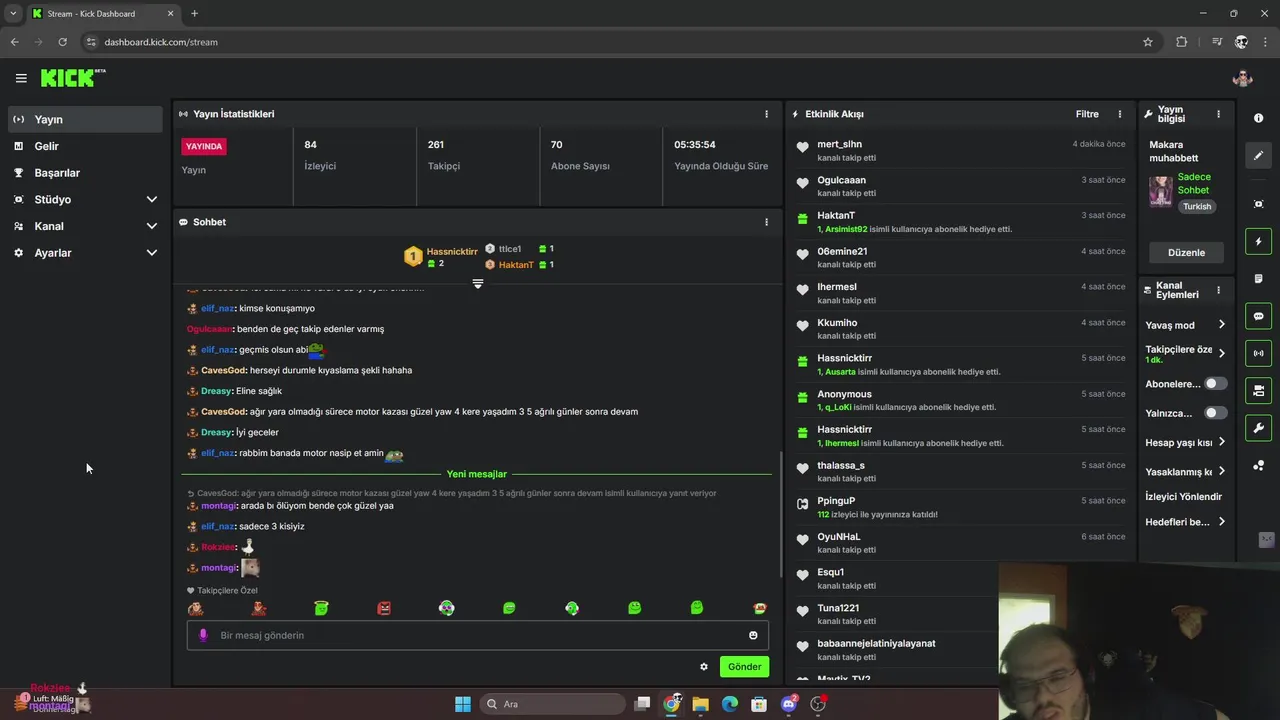The height and width of the screenshot is (720, 1280).
Task: Click the screen capture icon in right toolbar
Action: [x=1258, y=204]
